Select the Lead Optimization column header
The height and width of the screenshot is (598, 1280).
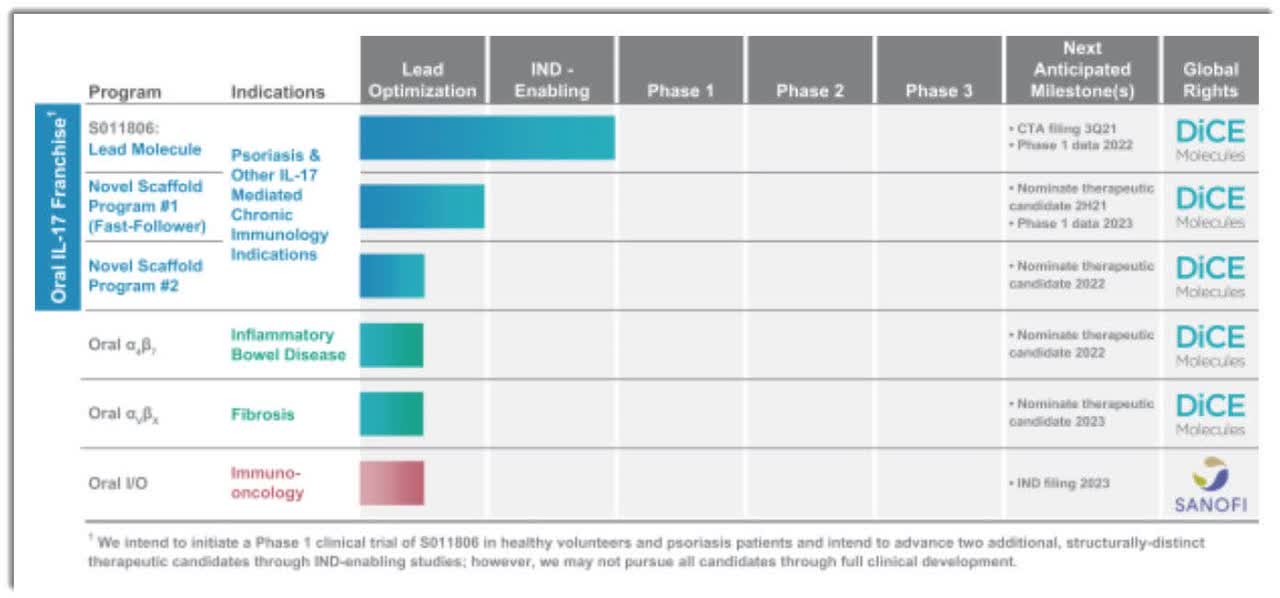point(422,80)
